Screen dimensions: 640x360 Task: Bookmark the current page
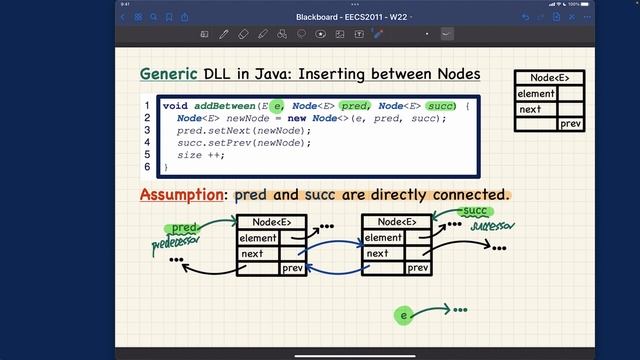pos(169,17)
